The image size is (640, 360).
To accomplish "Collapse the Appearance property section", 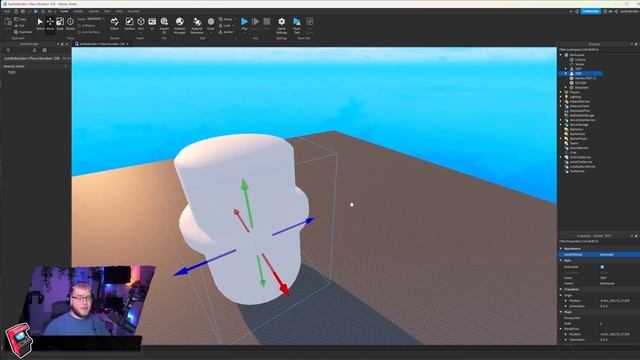I will coord(561,249).
